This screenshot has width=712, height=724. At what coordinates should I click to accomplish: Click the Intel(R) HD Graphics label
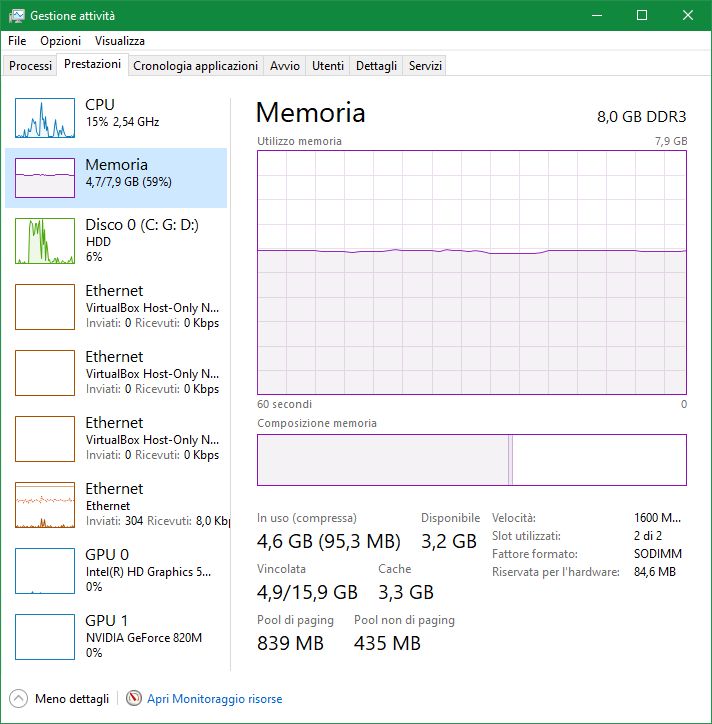click(148, 572)
